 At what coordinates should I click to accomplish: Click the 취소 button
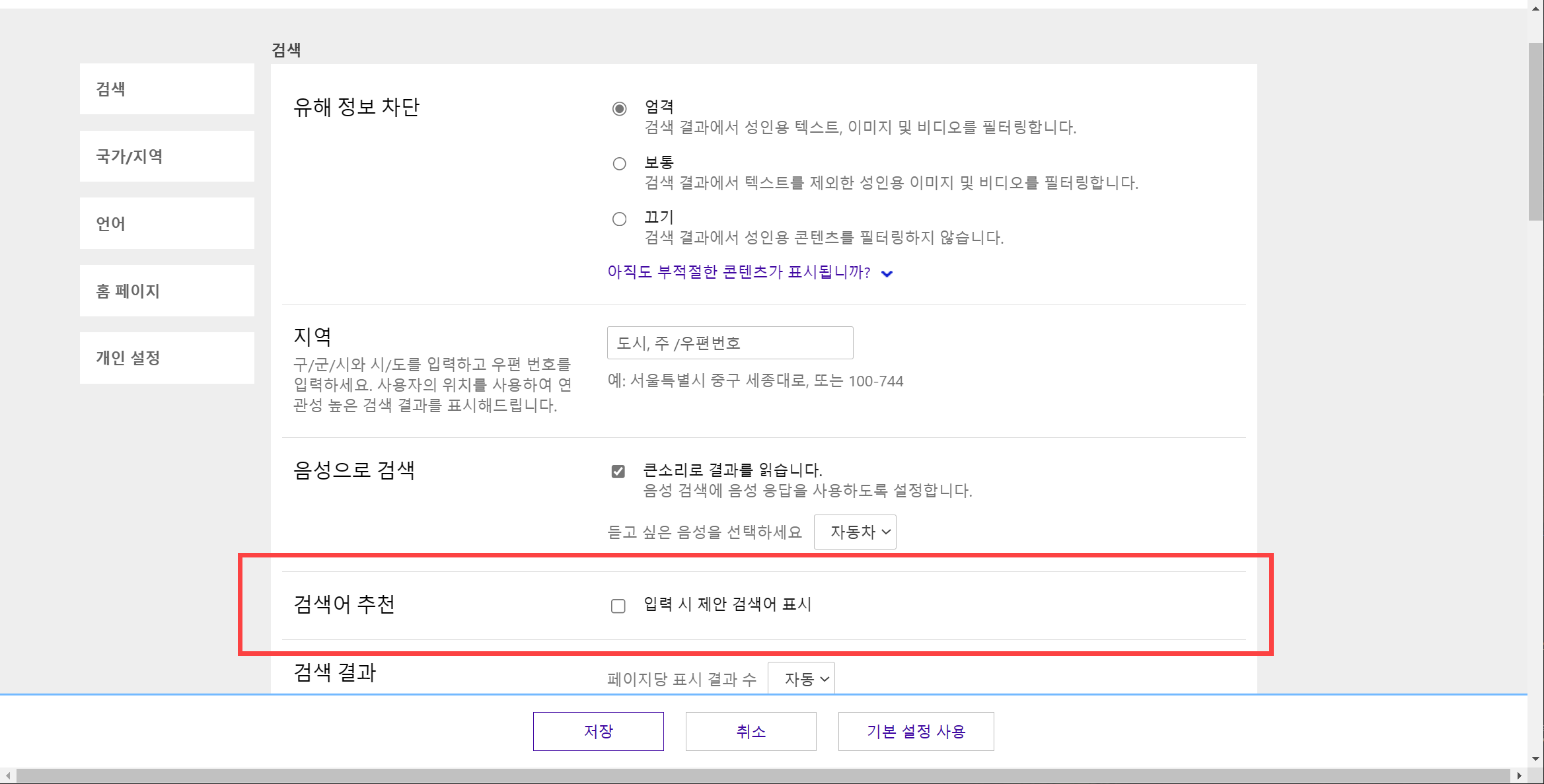(x=751, y=731)
